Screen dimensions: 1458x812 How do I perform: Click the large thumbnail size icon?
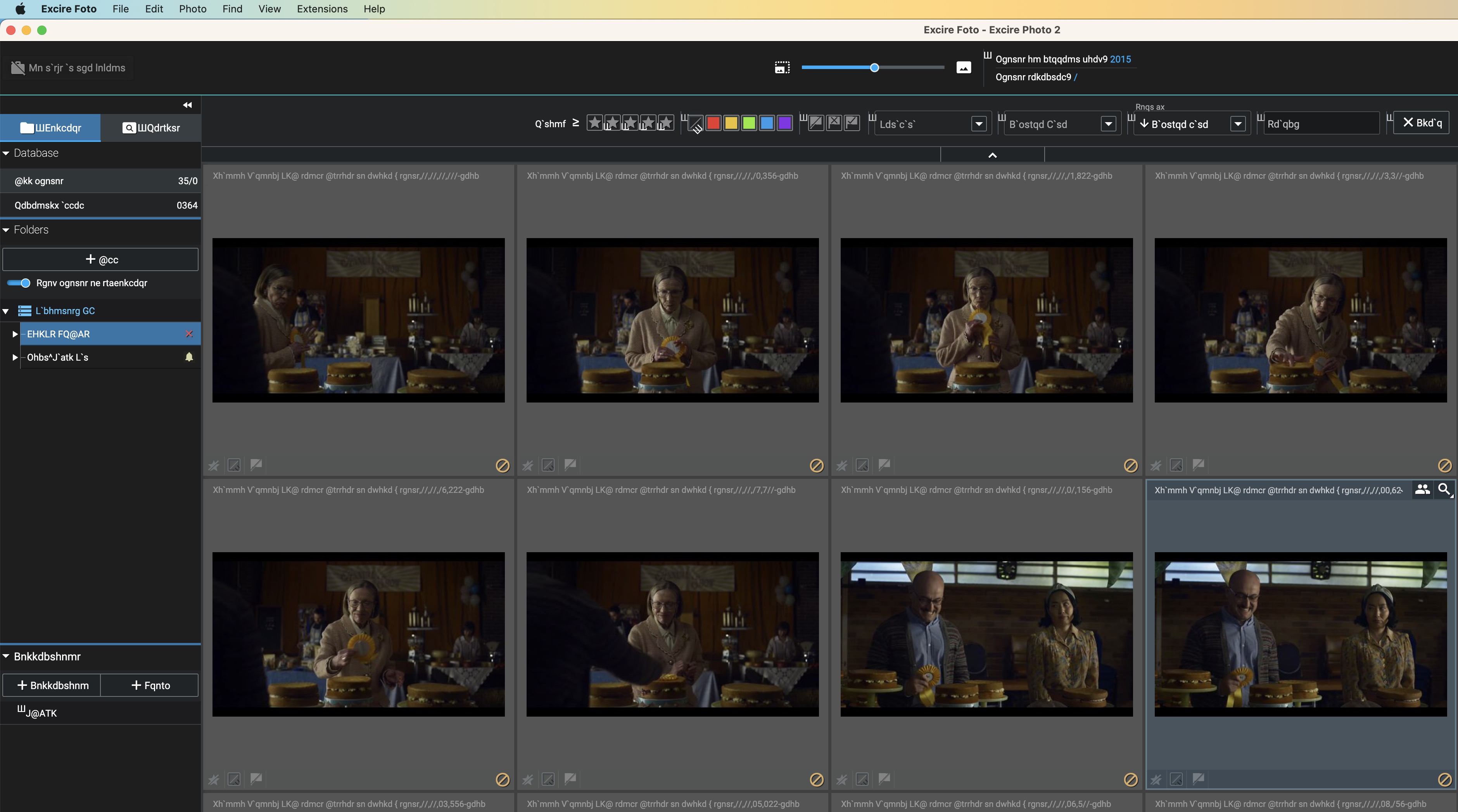(x=963, y=68)
